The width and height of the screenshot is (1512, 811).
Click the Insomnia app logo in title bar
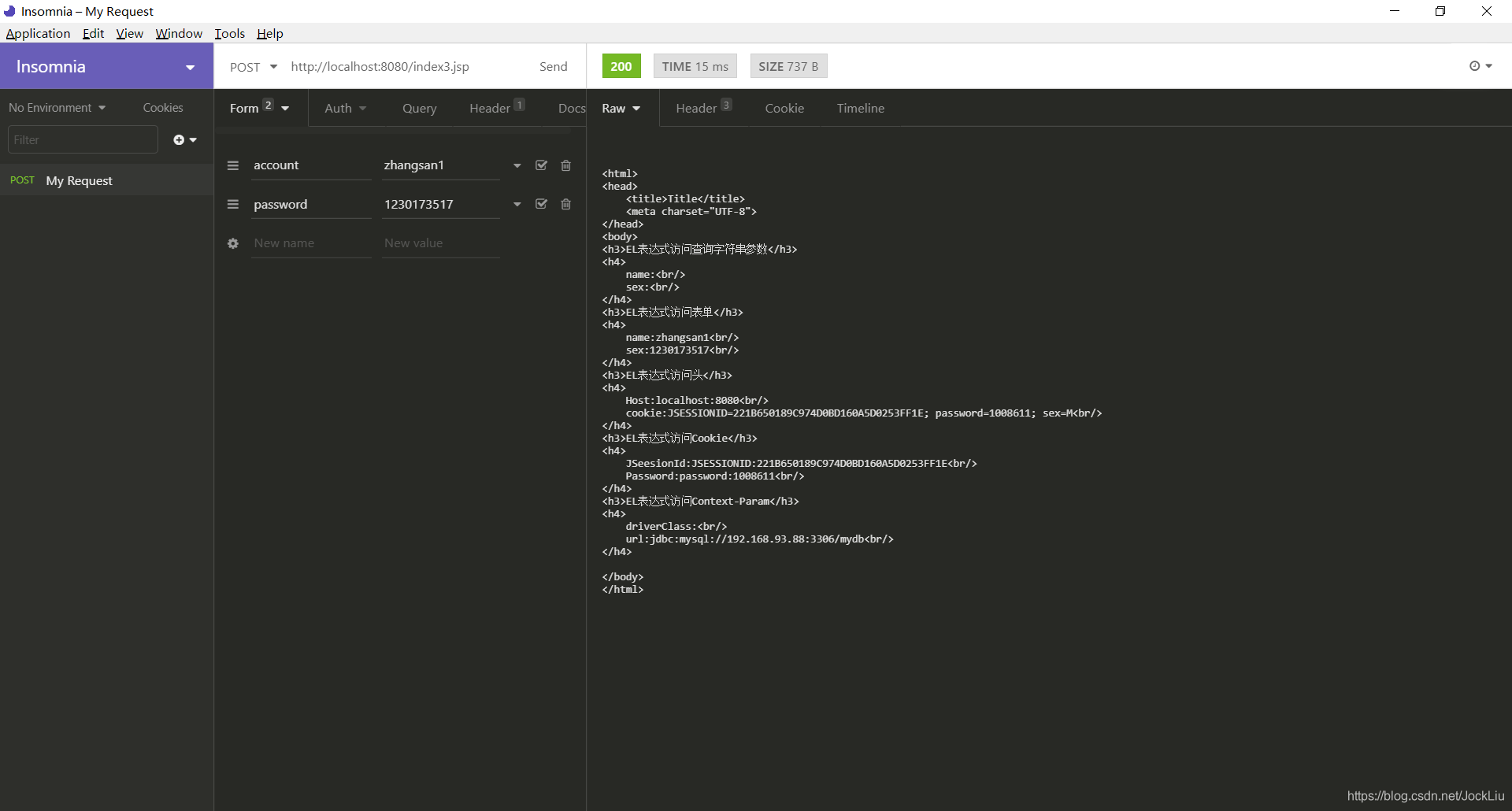(9, 11)
